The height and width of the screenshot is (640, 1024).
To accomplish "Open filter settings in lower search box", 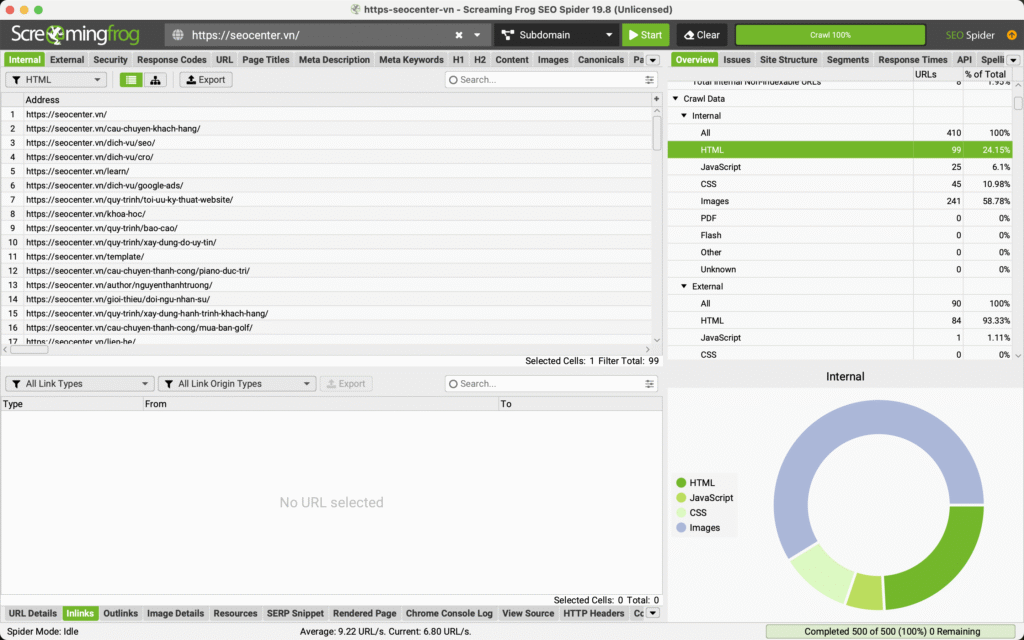I will coord(651,384).
